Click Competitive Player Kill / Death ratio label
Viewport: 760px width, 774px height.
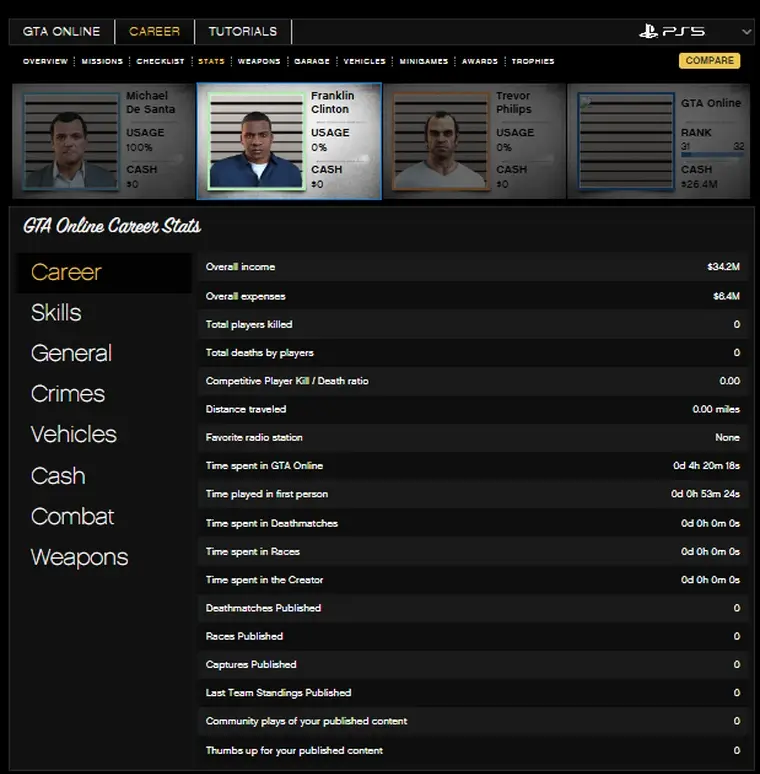click(x=287, y=381)
